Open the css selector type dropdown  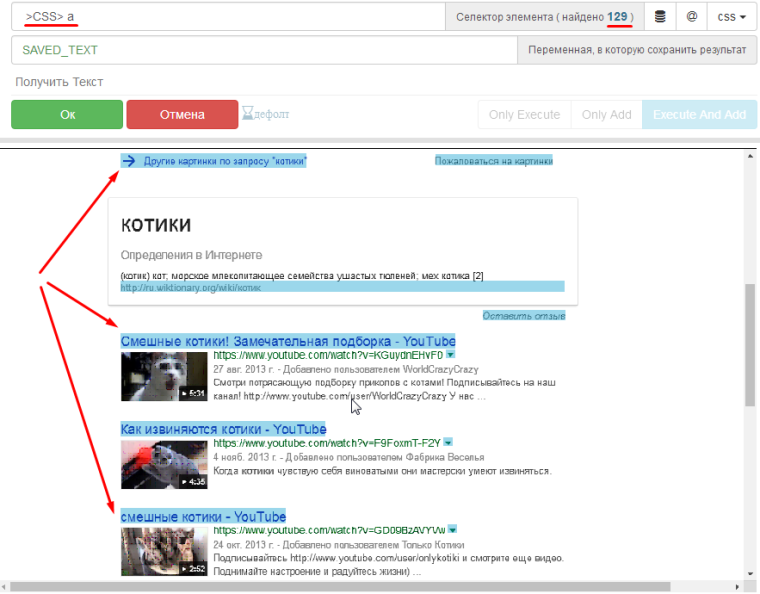point(731,17)
